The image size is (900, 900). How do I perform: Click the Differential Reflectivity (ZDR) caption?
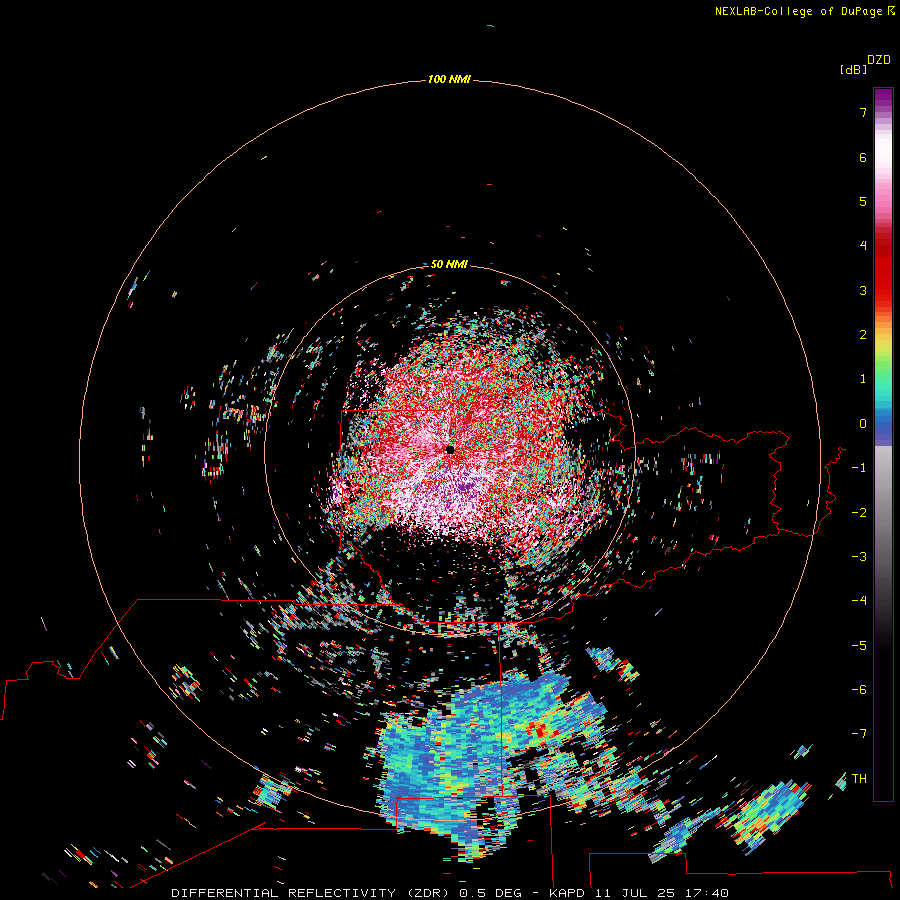[312, 893]
